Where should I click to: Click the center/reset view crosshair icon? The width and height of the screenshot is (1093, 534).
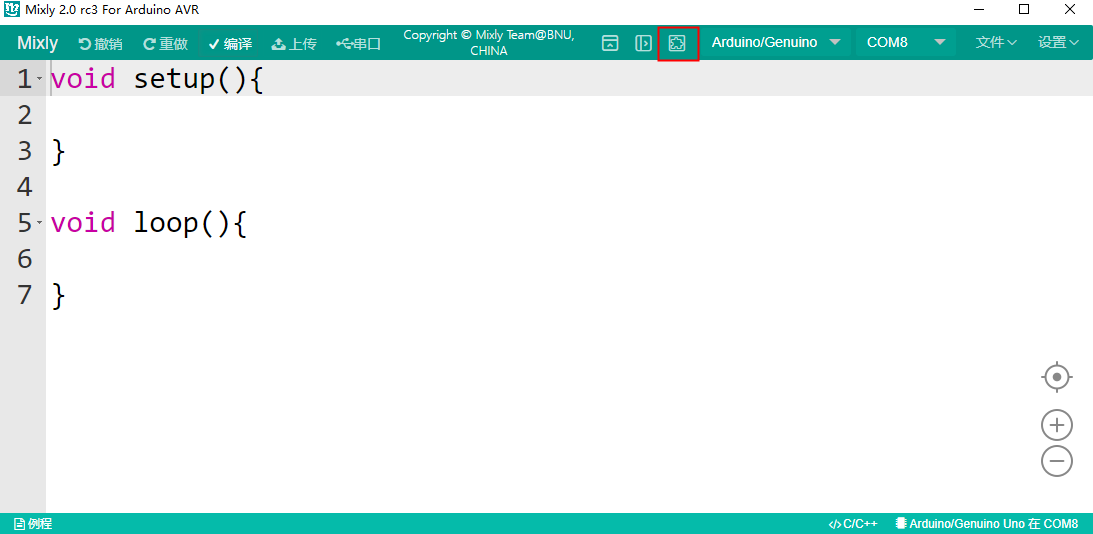[1057, 377]
